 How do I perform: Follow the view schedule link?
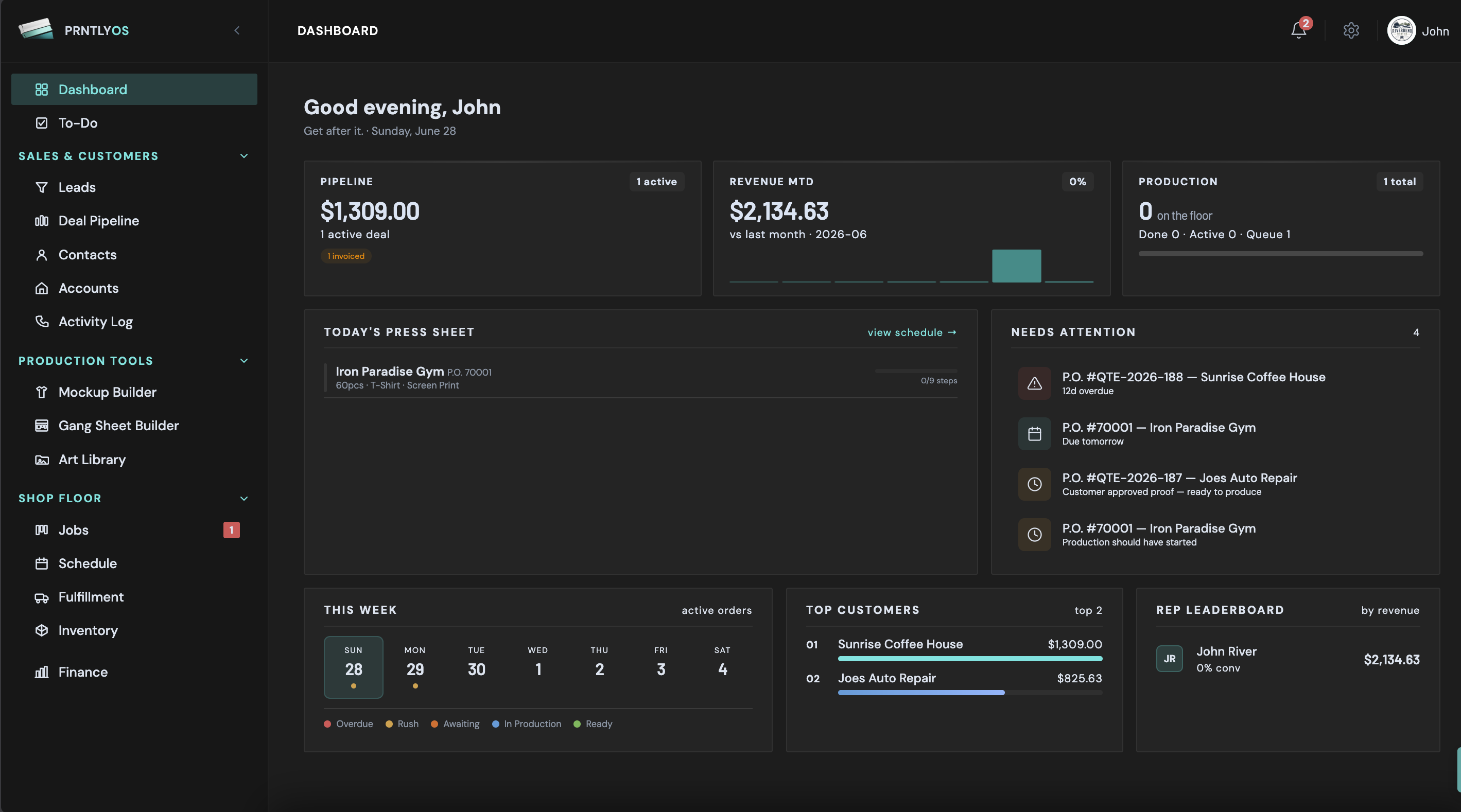coord(912,332)
